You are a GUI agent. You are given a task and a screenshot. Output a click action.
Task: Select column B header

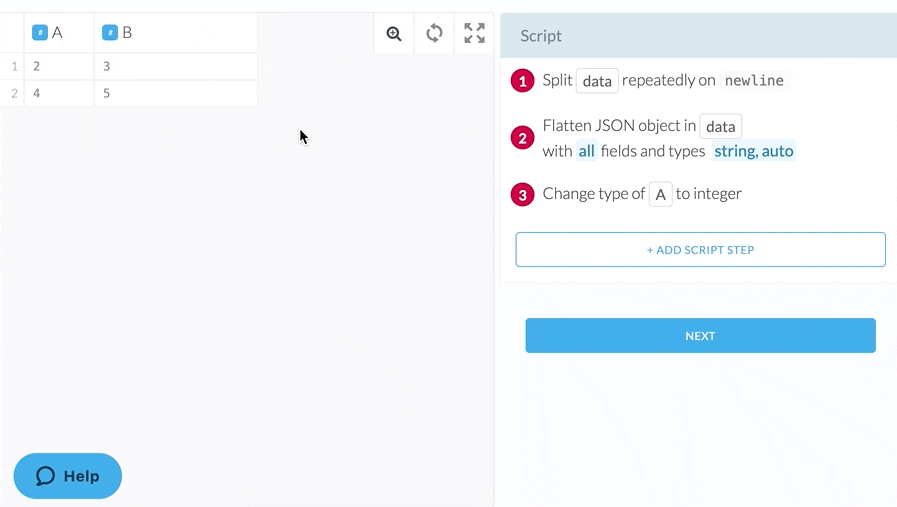coord(175,33)
